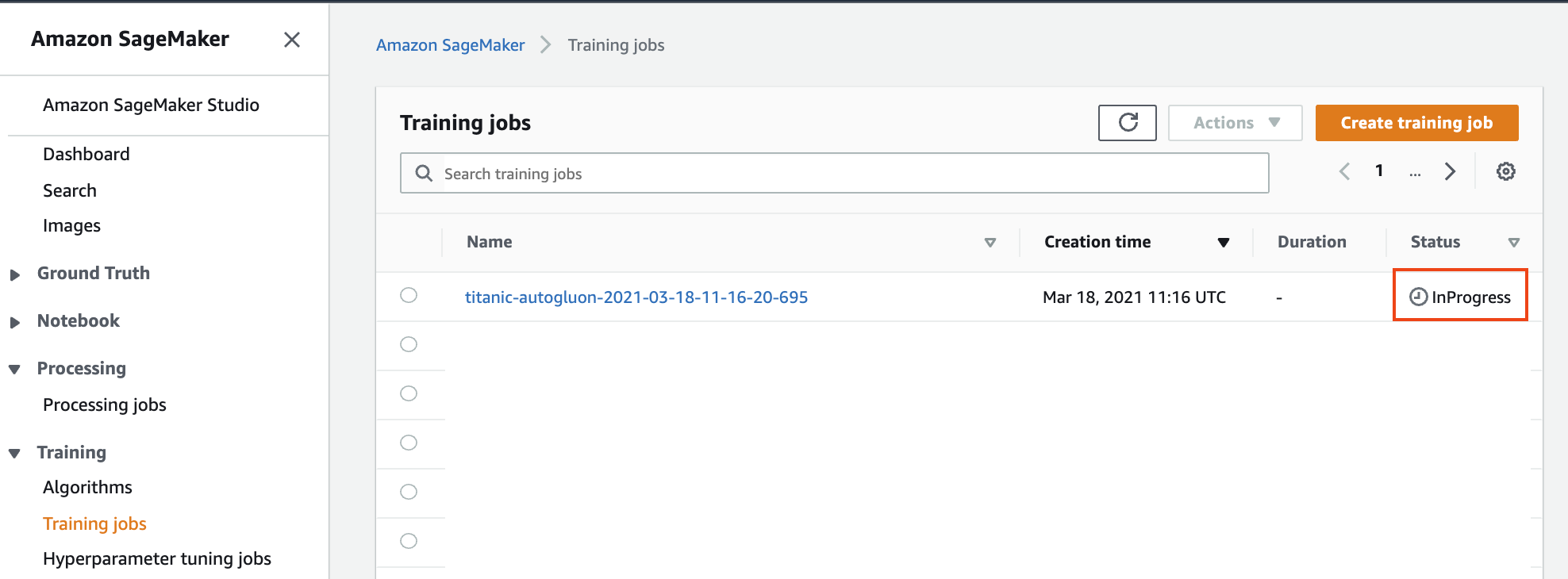The height and width of the screenshot is (579, 1568).
Task: Open table preferences gear icon
Action: click(1505, 171)
